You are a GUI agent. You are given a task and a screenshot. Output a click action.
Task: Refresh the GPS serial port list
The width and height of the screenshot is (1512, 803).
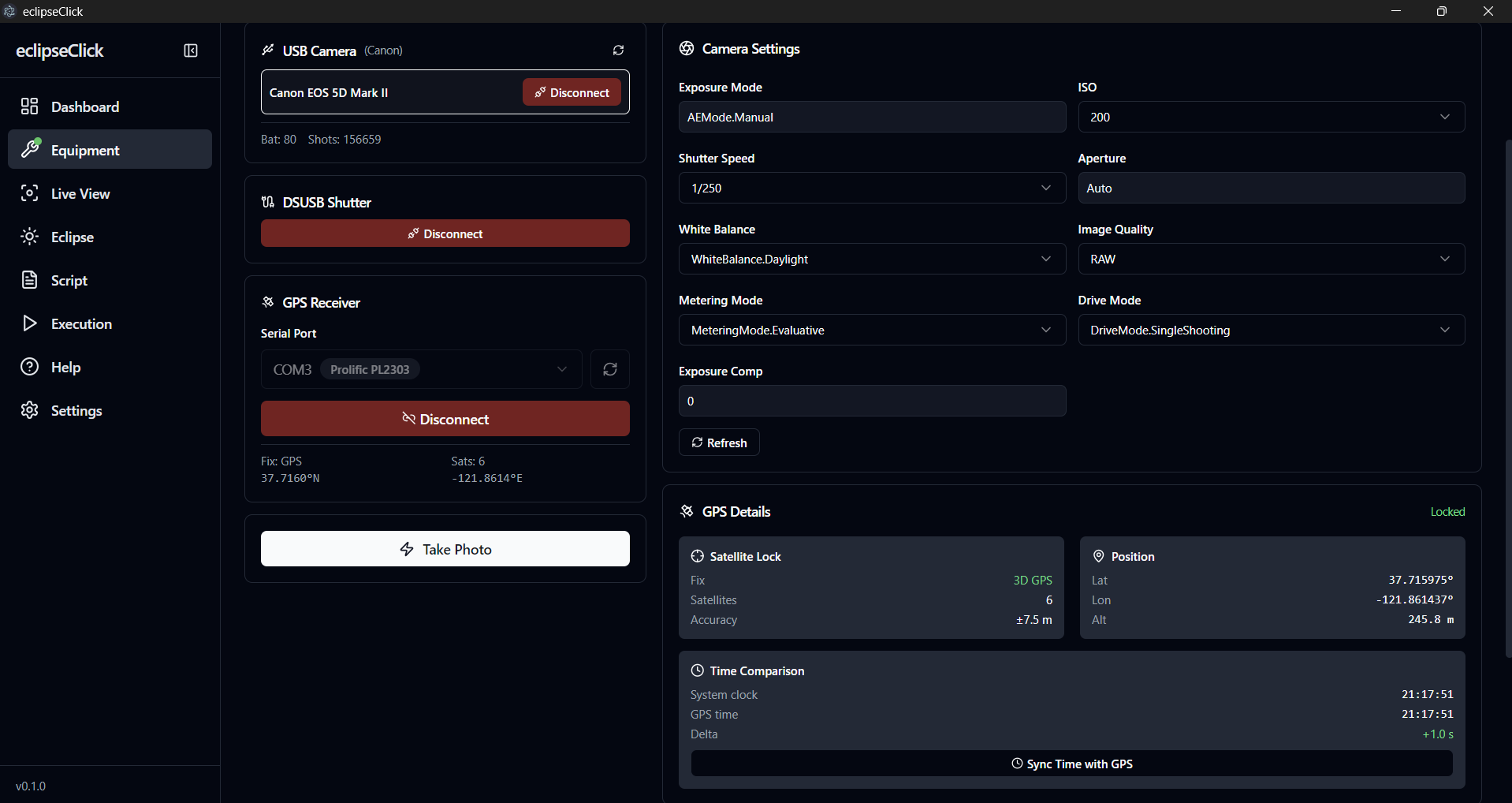[609, 369]
